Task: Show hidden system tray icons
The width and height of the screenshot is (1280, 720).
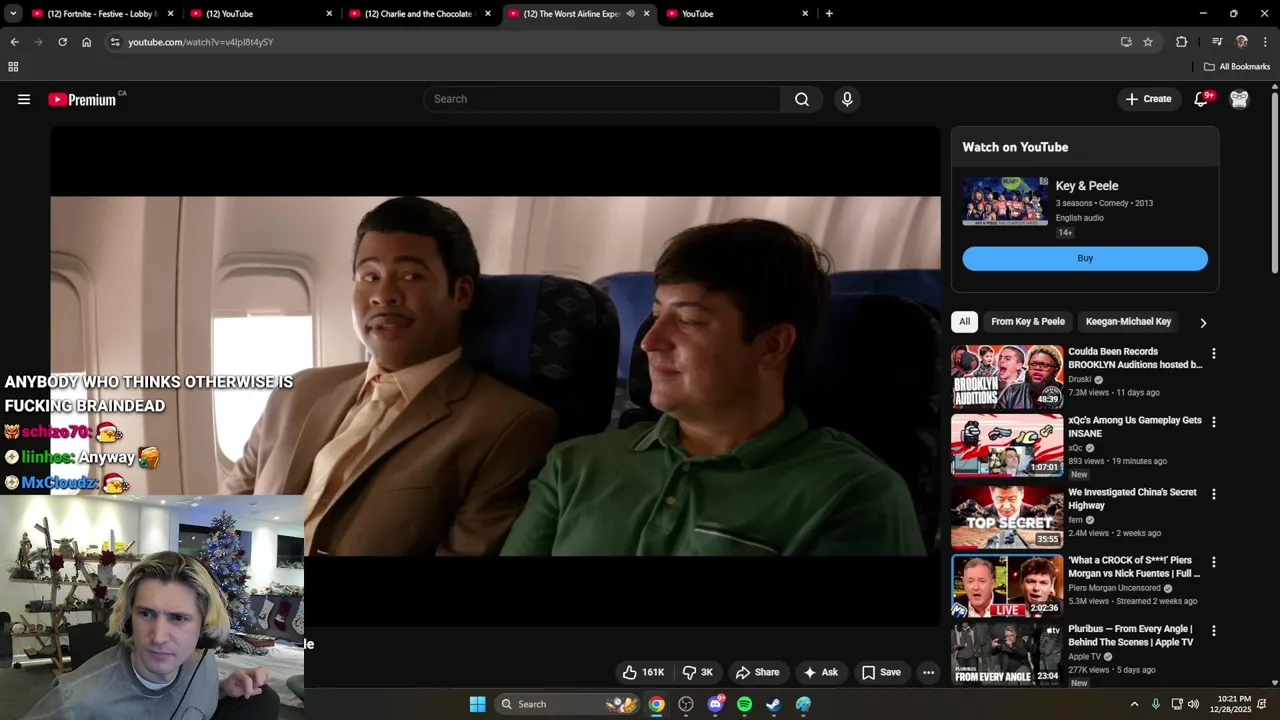Action: click(x=1134, y=704)
